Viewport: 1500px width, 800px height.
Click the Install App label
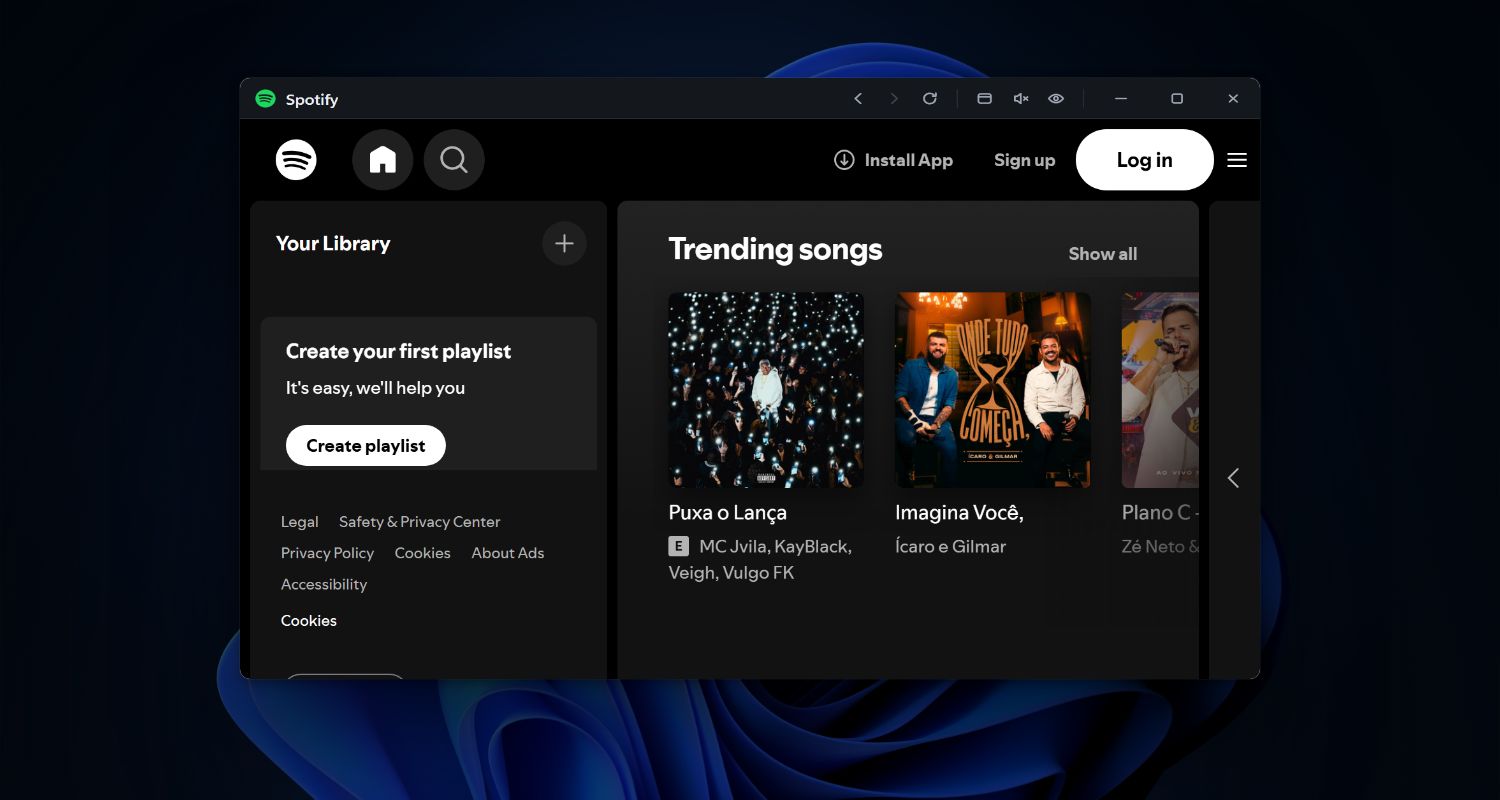pos(908,160)
